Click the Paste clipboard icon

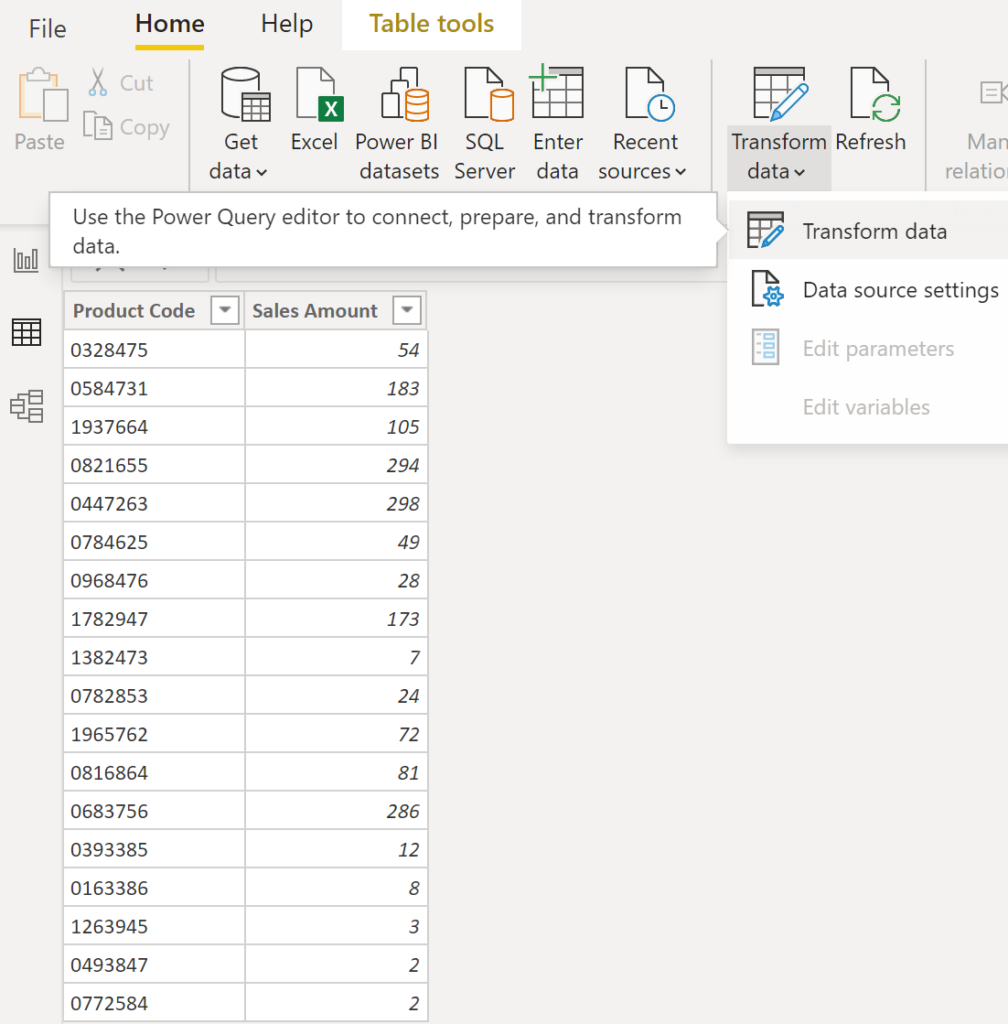(x=42, y=95)
